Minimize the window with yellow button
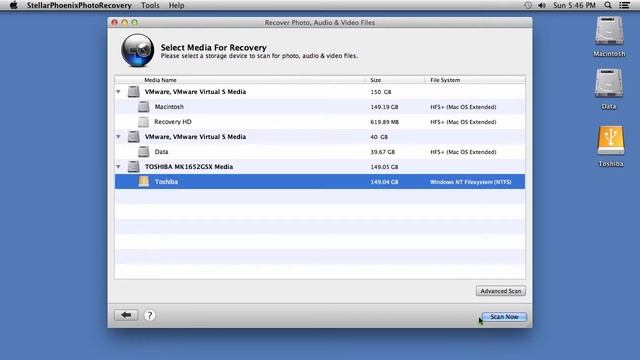 tap(124, 22)
